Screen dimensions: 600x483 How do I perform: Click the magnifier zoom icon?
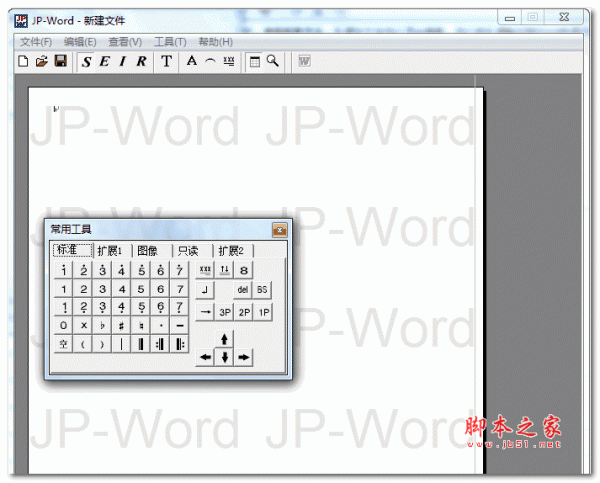(x=273, y=61)
